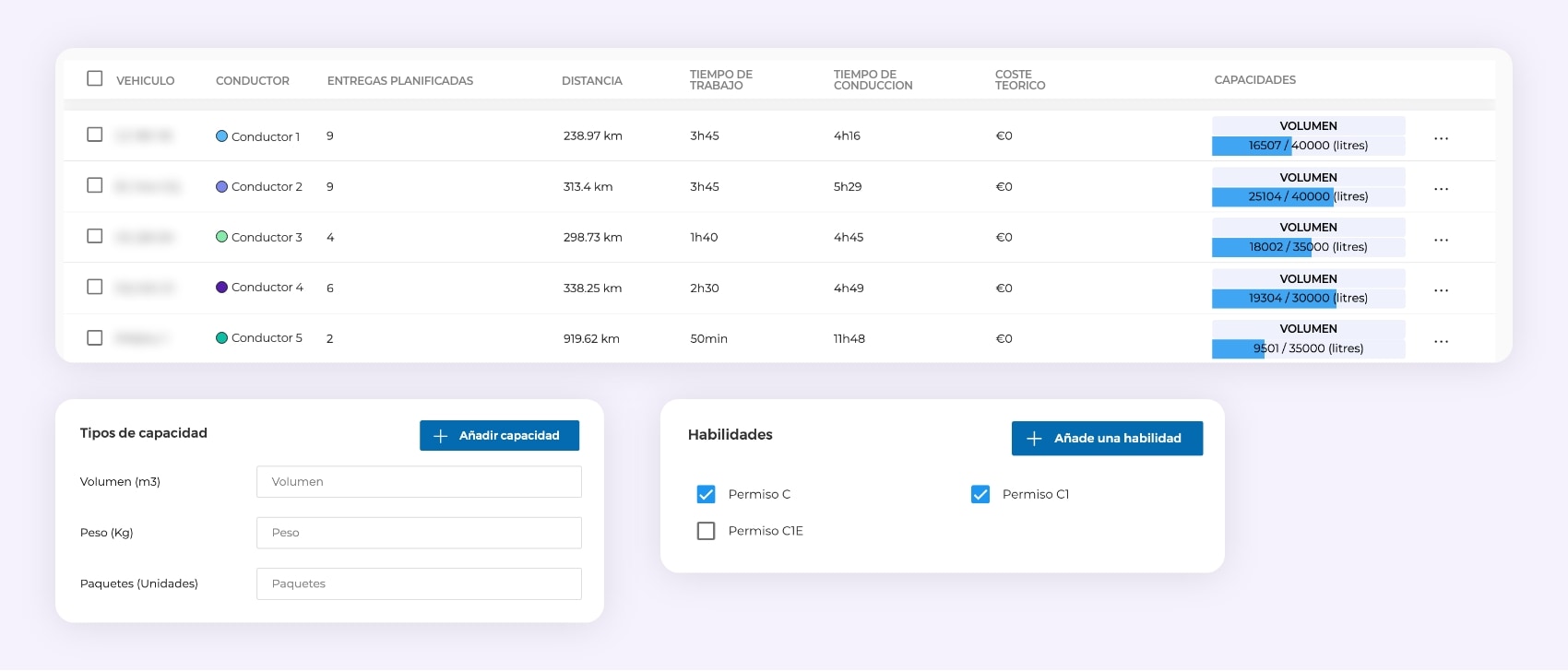Sort by the Distancia column header

(591, 81)
